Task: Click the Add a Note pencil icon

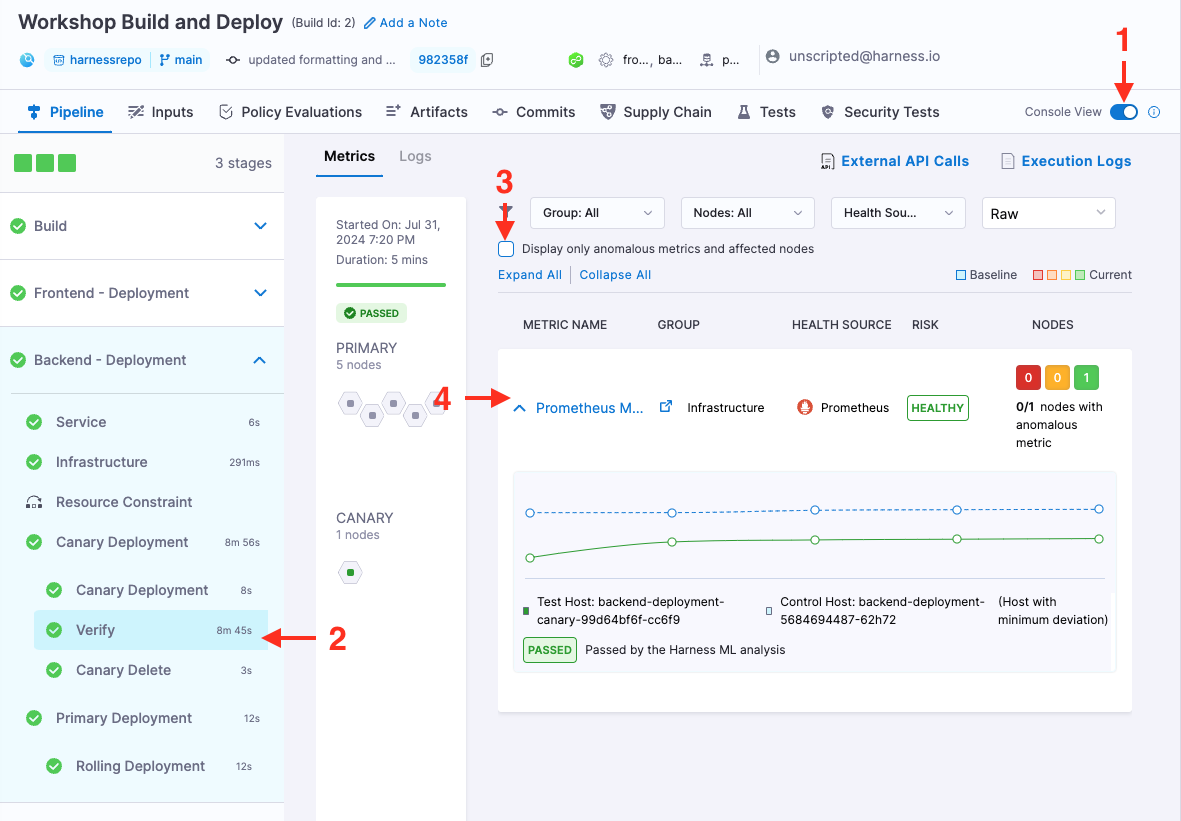Action: click(x=369, y=23)
